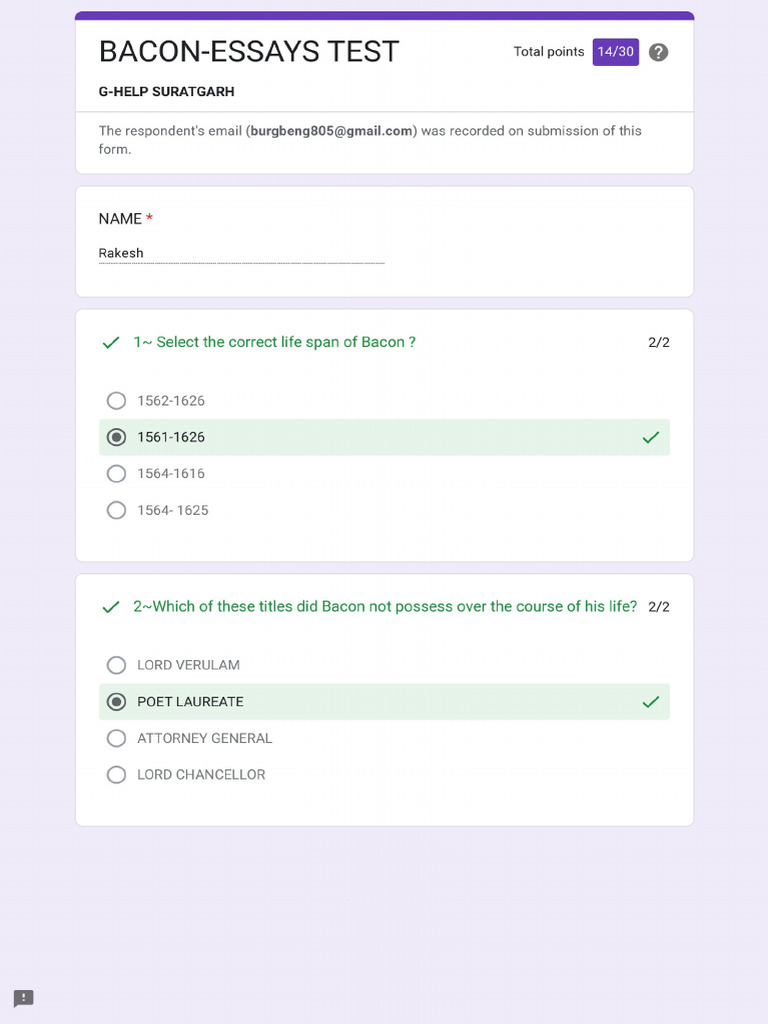This screenshot has width=768, height=1024.
Task: Click the BACON-ESSAYS TEST title
Action: [249, 52]
